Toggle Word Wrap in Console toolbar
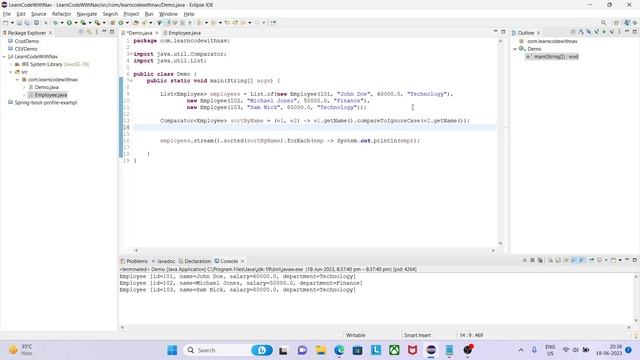Viewport: 640px width, 360px height. tap(567, 260)
